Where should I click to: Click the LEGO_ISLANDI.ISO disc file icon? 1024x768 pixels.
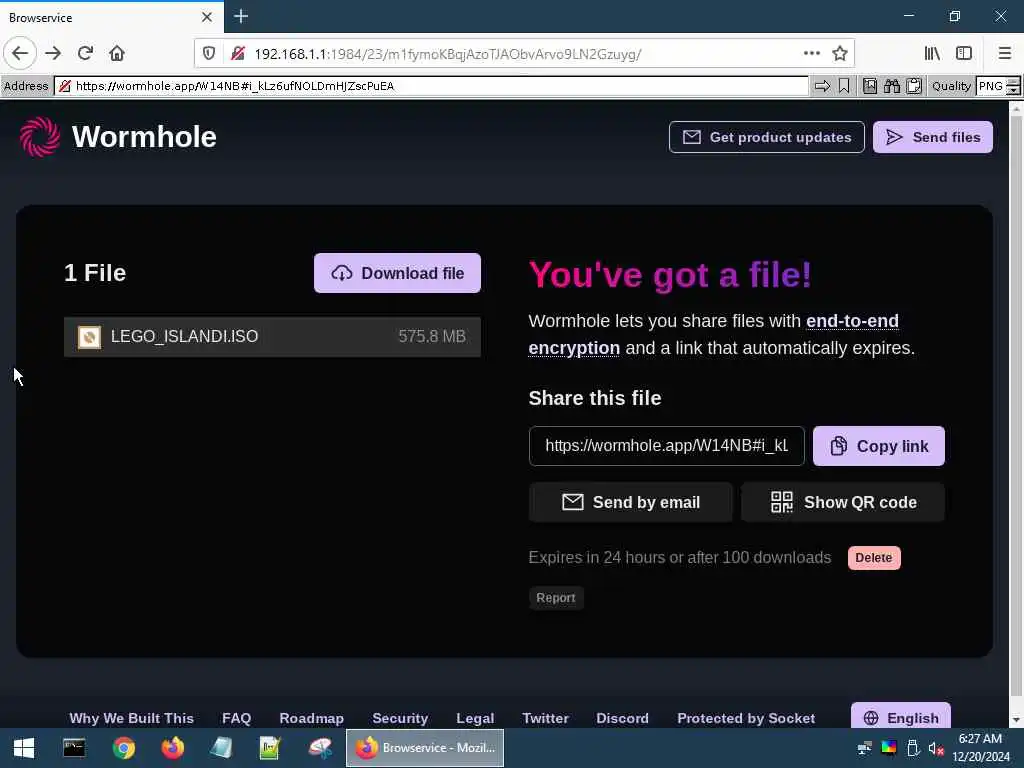point(89,337)
